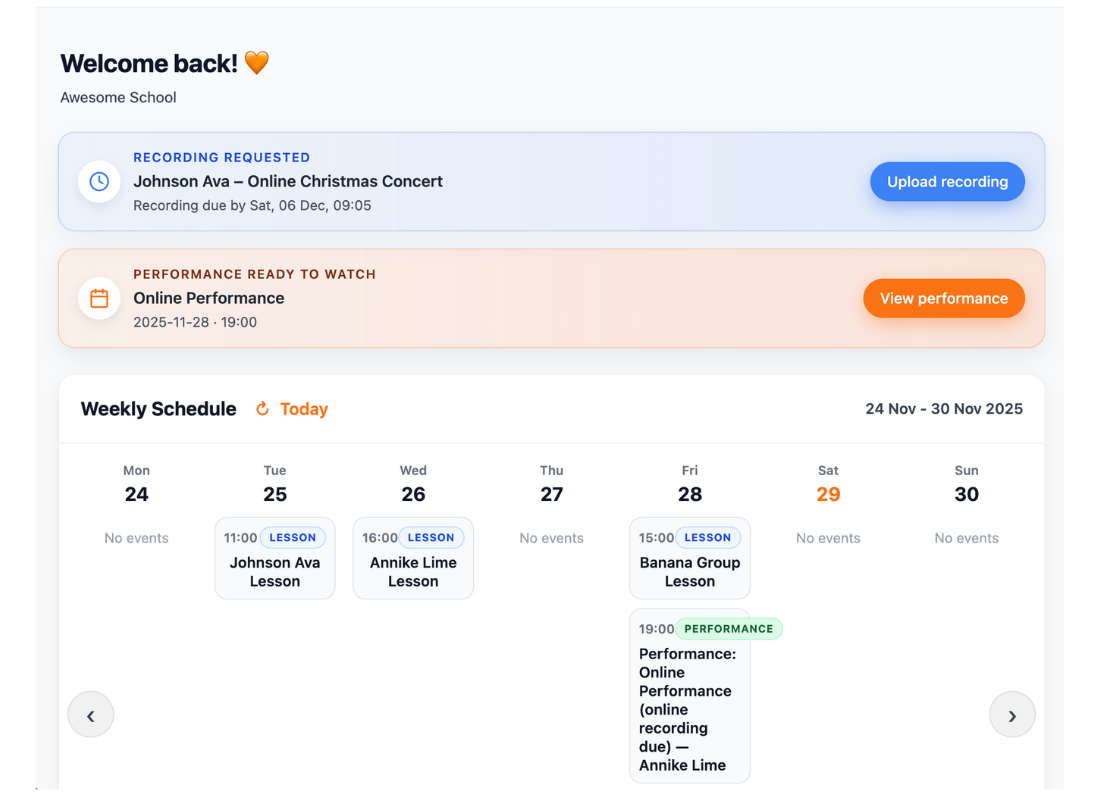The width and height of the screenshot is (1100, 800).
Task: Select Saturday 29 in the week header
Action: (828, 494)
